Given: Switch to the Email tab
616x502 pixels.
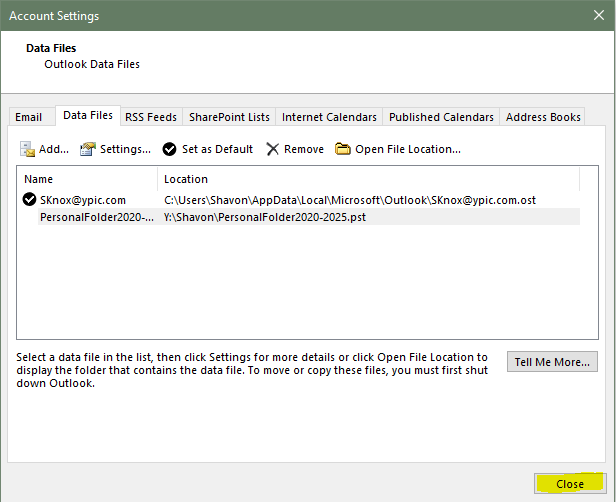Looking at the screenshot, I should 31,117.
